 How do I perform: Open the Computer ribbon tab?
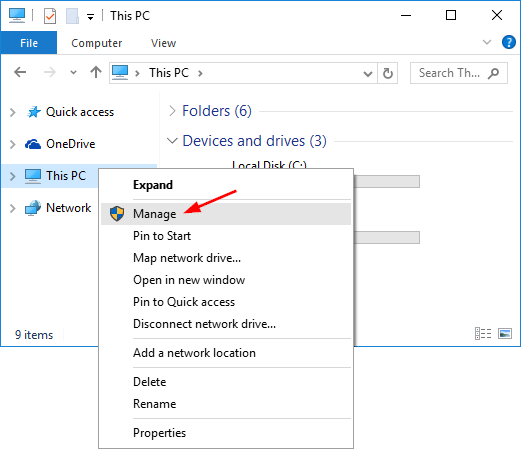click(97, 43)
